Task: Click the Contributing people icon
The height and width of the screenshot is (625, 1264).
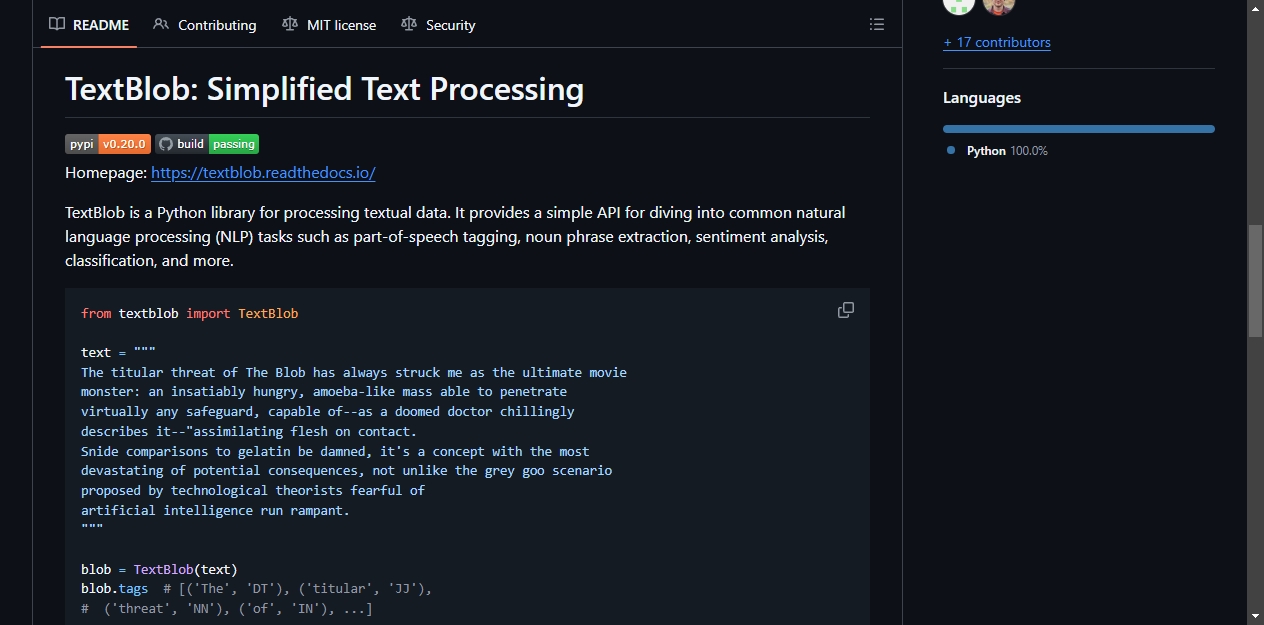Action: (x=161, y=24)
